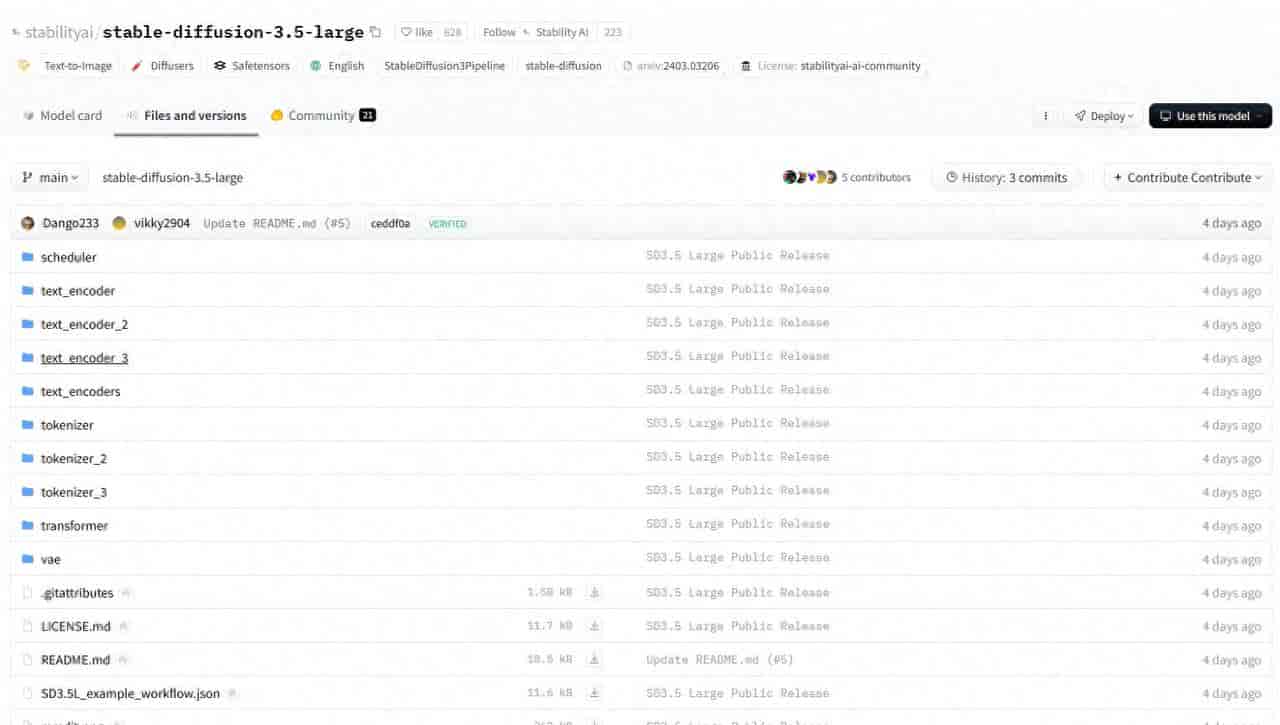This screenshot has width=1280, height=725.
Task: Follow Stability AI
Action: (536, 32)
